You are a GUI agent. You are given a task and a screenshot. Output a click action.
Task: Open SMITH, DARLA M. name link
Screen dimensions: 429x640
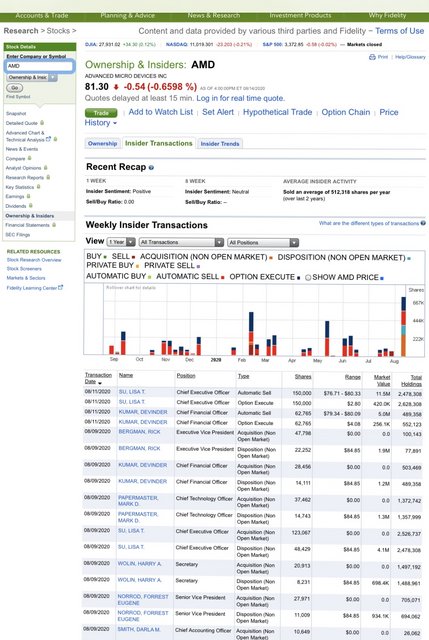tap(139, 629)
